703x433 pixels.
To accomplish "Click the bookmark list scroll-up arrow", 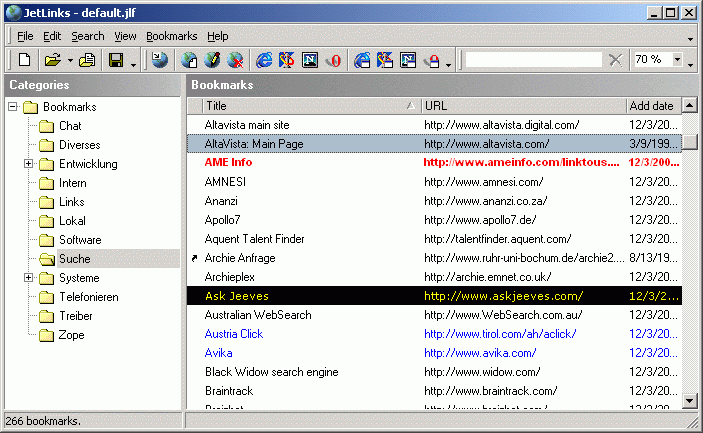I will pos(690,105).
